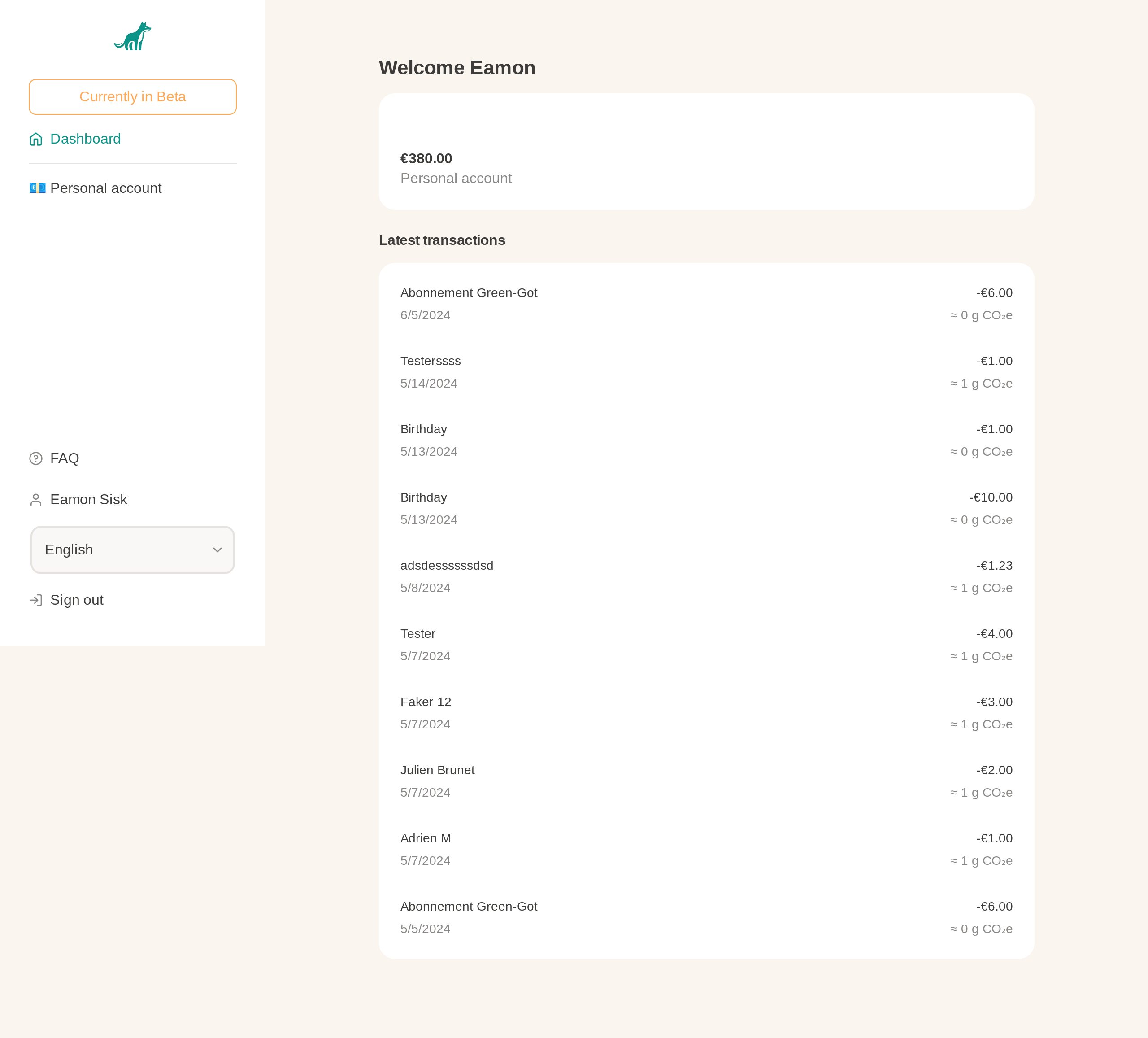This screenshot has width=1148, height=1038.
Task: Click the Green-Got dog logo icon
Action: pyautogui.click(x=133, y=36)
